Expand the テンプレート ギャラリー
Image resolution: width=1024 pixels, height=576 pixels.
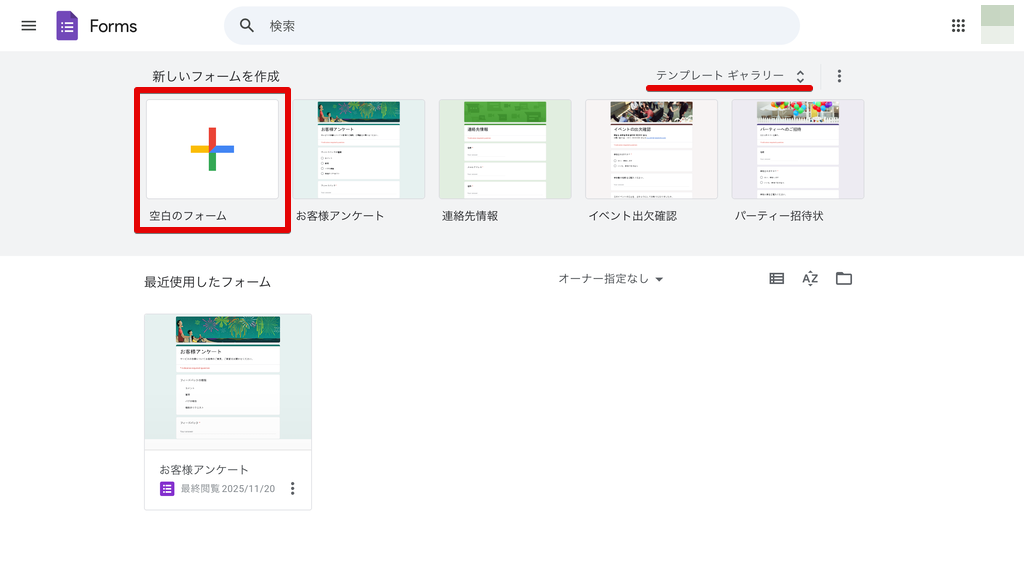[x=730, y=76]
